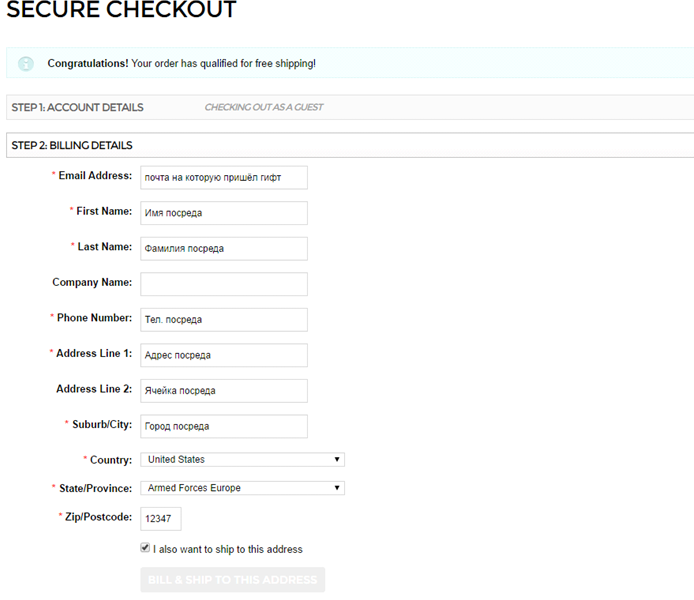Focus the Zip/Postcode field
Screen dimensions: 694x600
[x=160, y=519]
